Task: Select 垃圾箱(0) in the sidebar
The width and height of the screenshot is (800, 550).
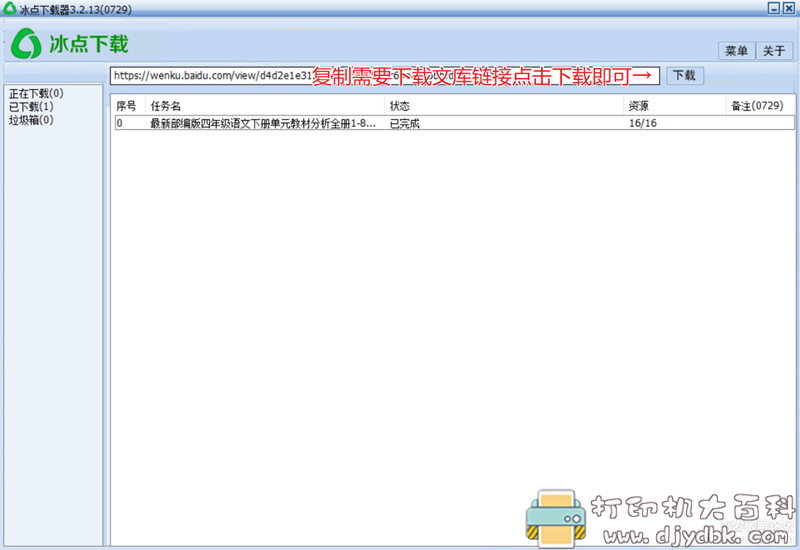Action: [31, 120]
